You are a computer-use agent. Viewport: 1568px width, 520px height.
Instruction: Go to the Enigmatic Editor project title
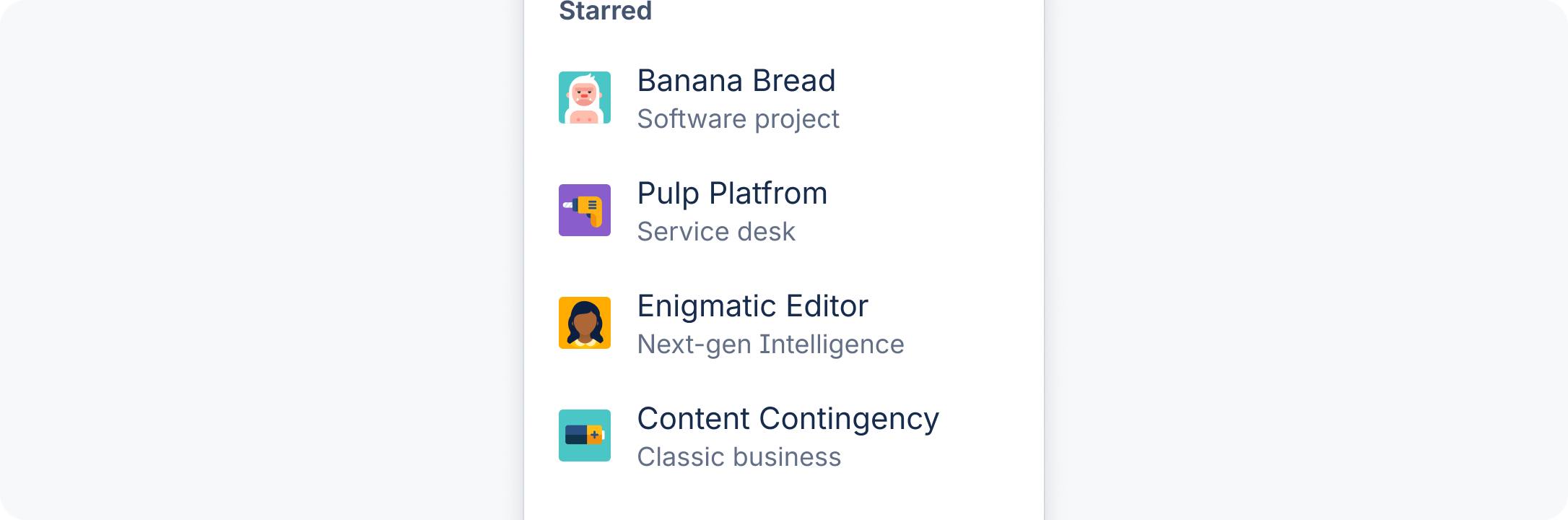752,306
